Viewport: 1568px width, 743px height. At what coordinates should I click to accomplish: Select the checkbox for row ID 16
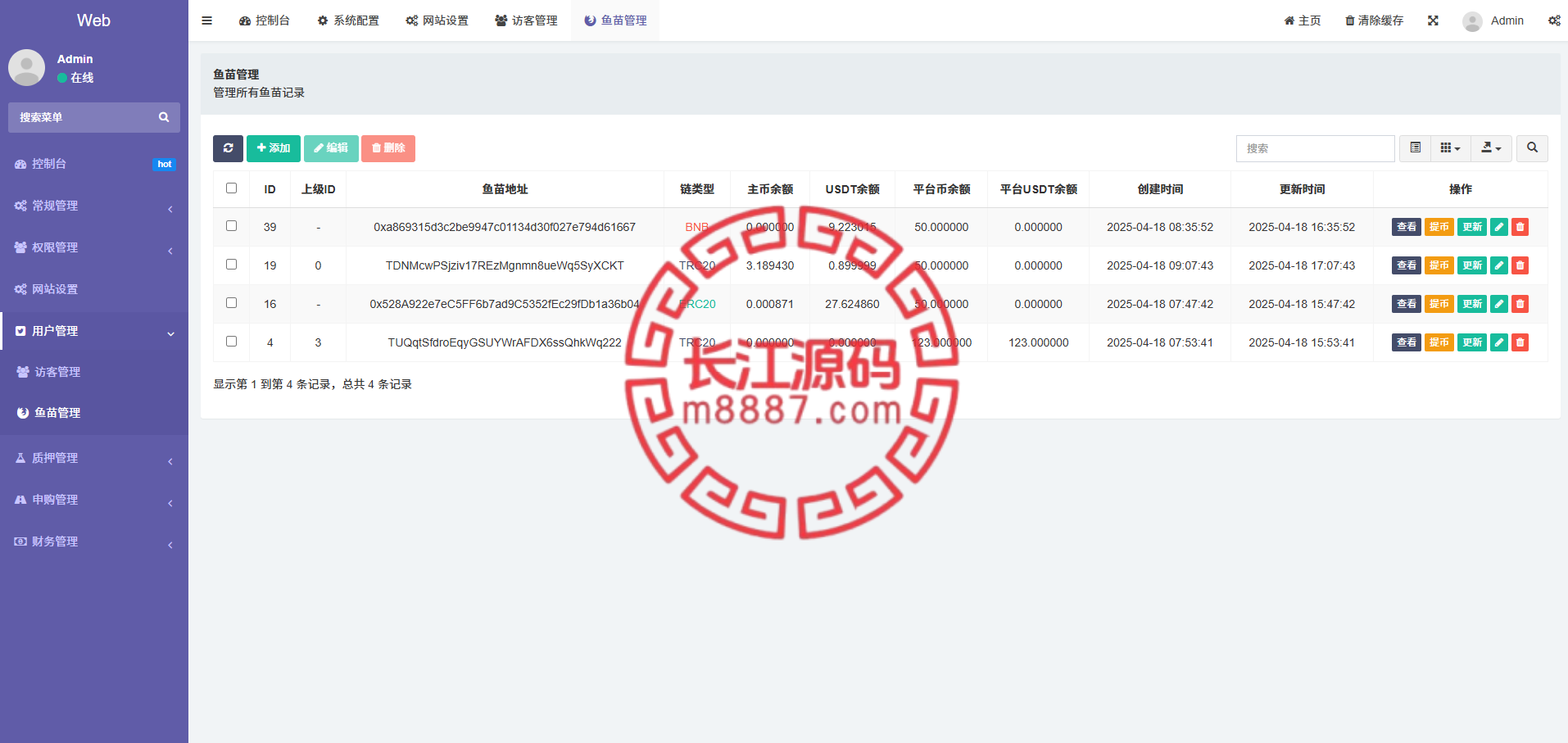pyautogui.click(x=231, y=303)
